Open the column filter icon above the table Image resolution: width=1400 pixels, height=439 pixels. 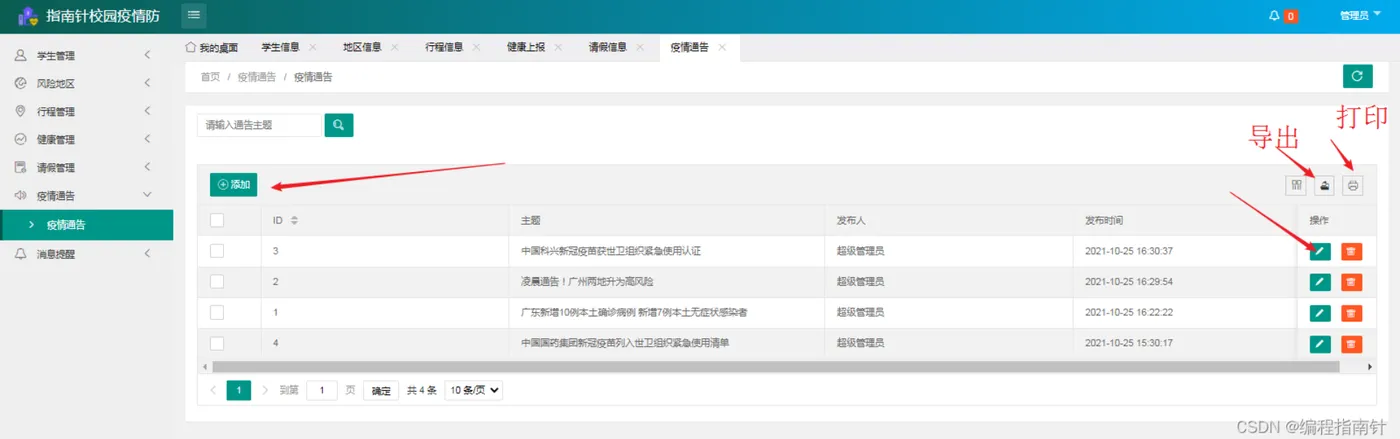1296,185
